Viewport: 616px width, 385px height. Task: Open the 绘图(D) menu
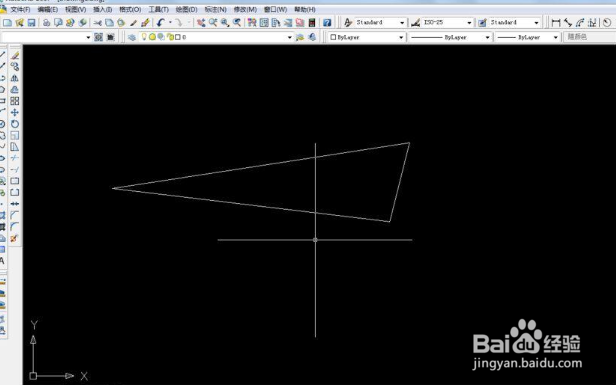[x=186, y=9]
